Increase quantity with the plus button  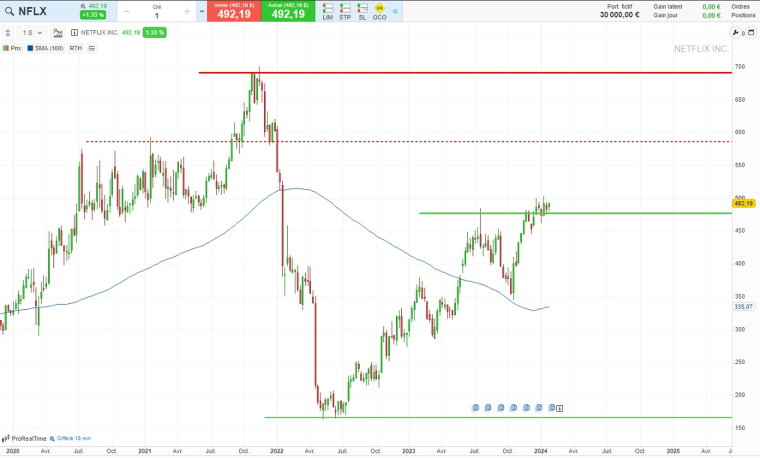coord(187,11)
